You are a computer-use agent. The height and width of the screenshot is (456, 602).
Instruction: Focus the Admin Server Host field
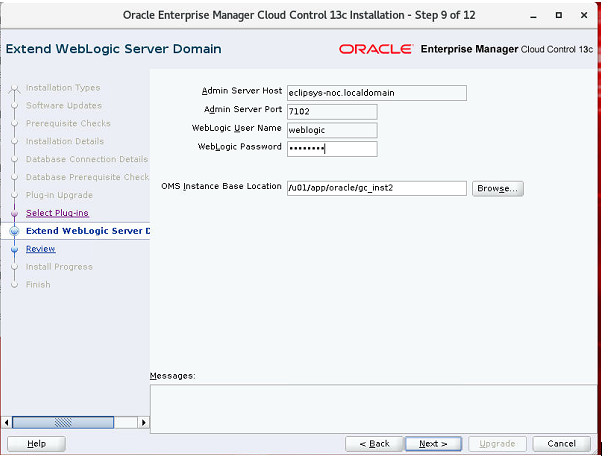(376, 93)
